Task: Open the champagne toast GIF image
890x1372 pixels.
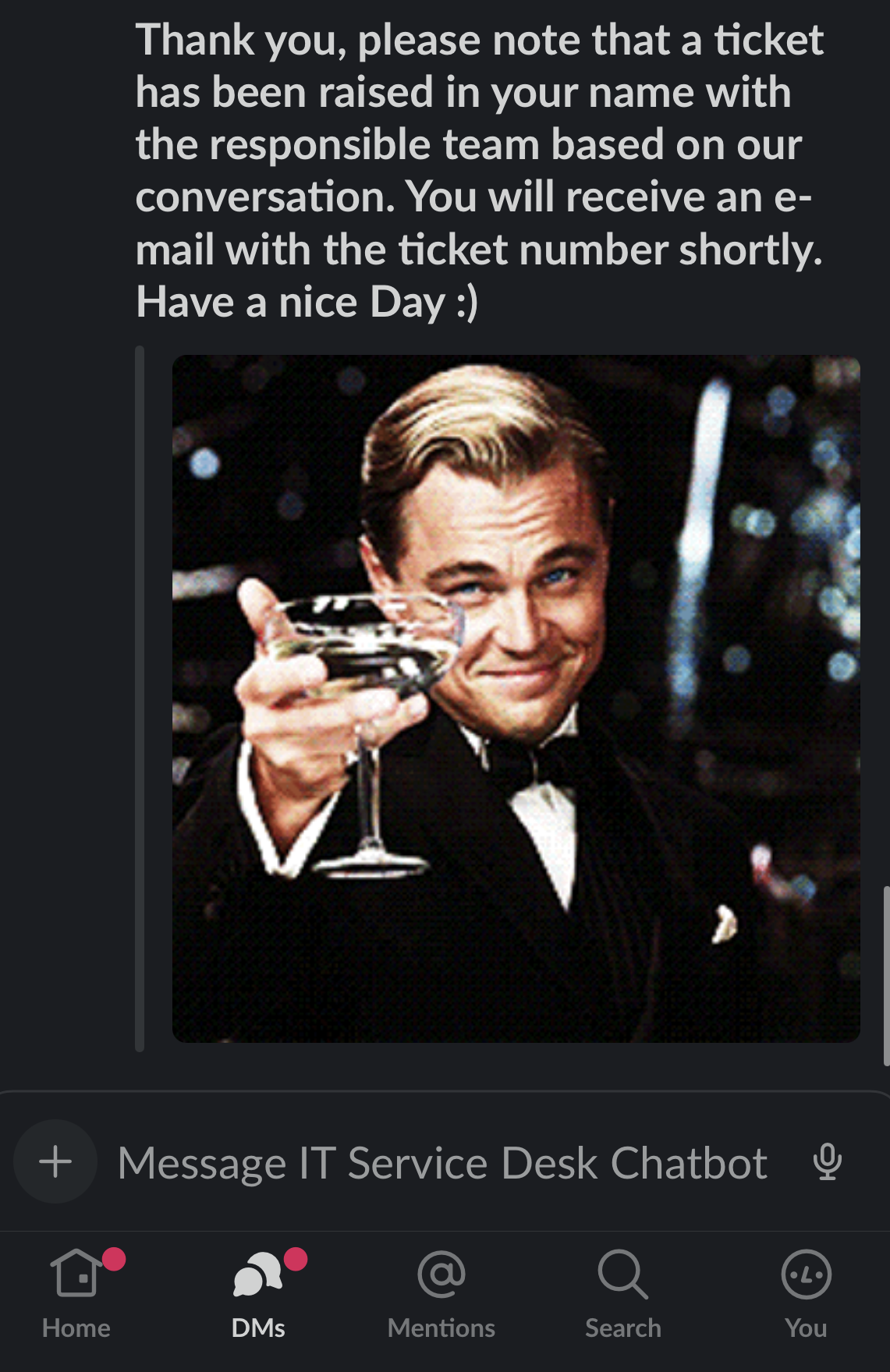Action: click(516, 698)
